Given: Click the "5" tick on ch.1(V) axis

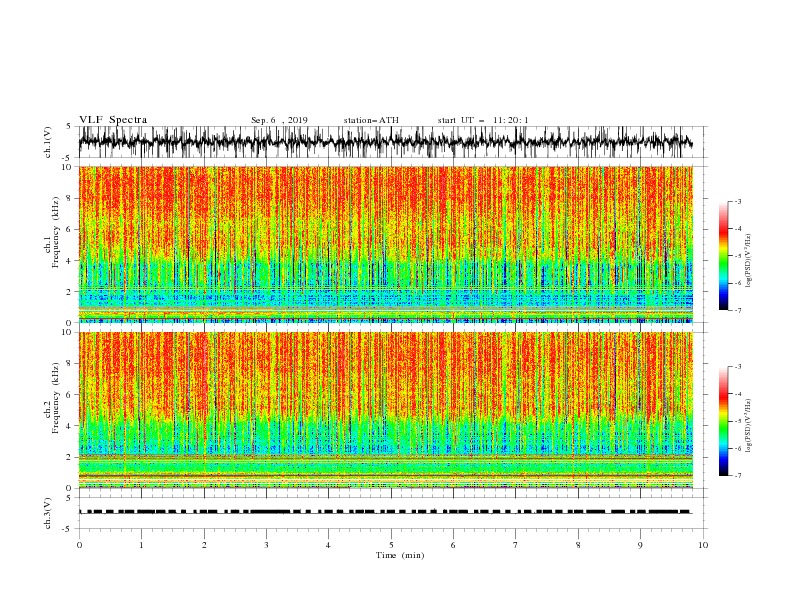Looking at the screenshot, I should pyautogui.click(x=69, y=126).
